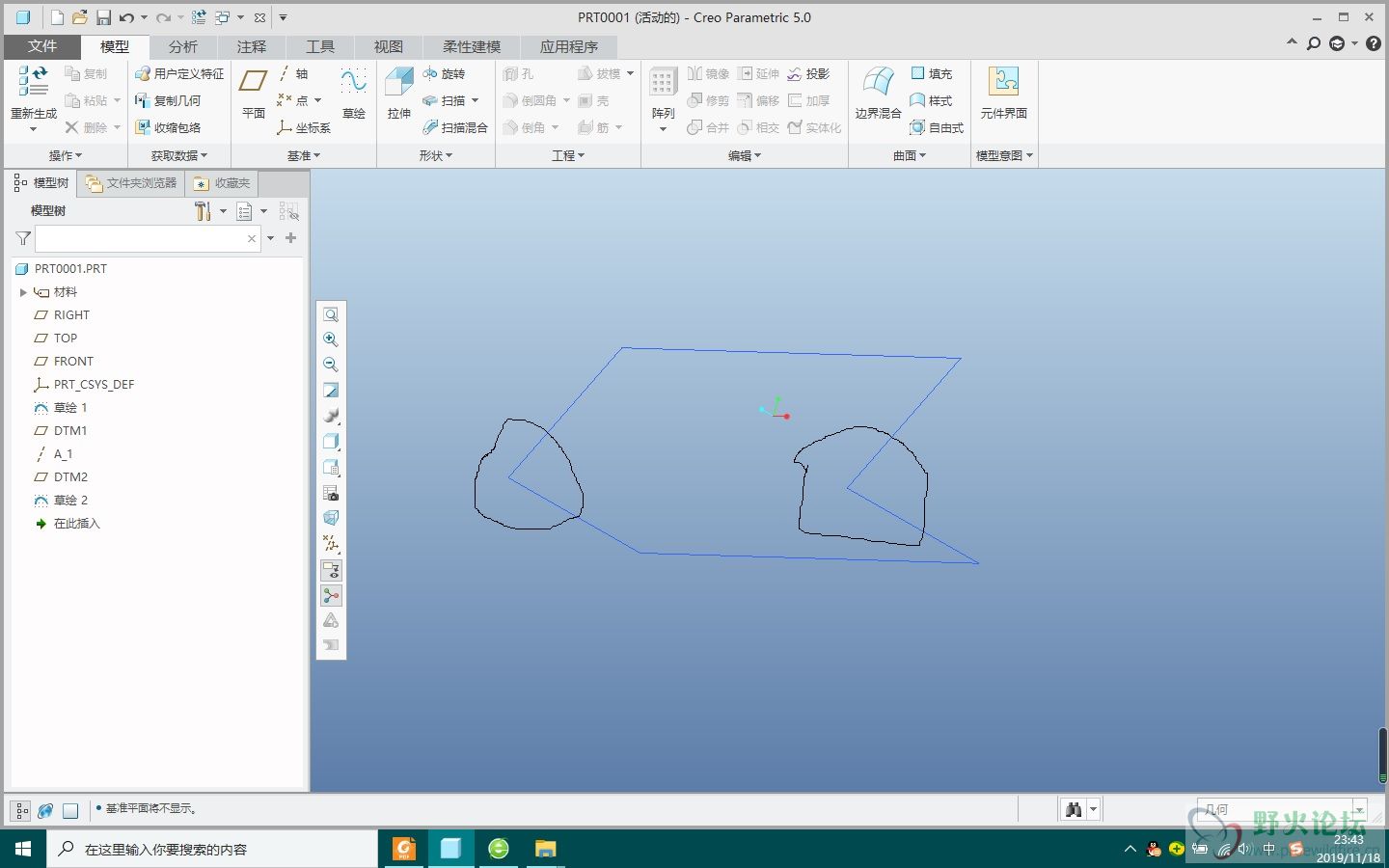Image resolution: width=1389 pixels, height=868 pixels.
Task: Click the New file icon
Action: pos(57,17)
